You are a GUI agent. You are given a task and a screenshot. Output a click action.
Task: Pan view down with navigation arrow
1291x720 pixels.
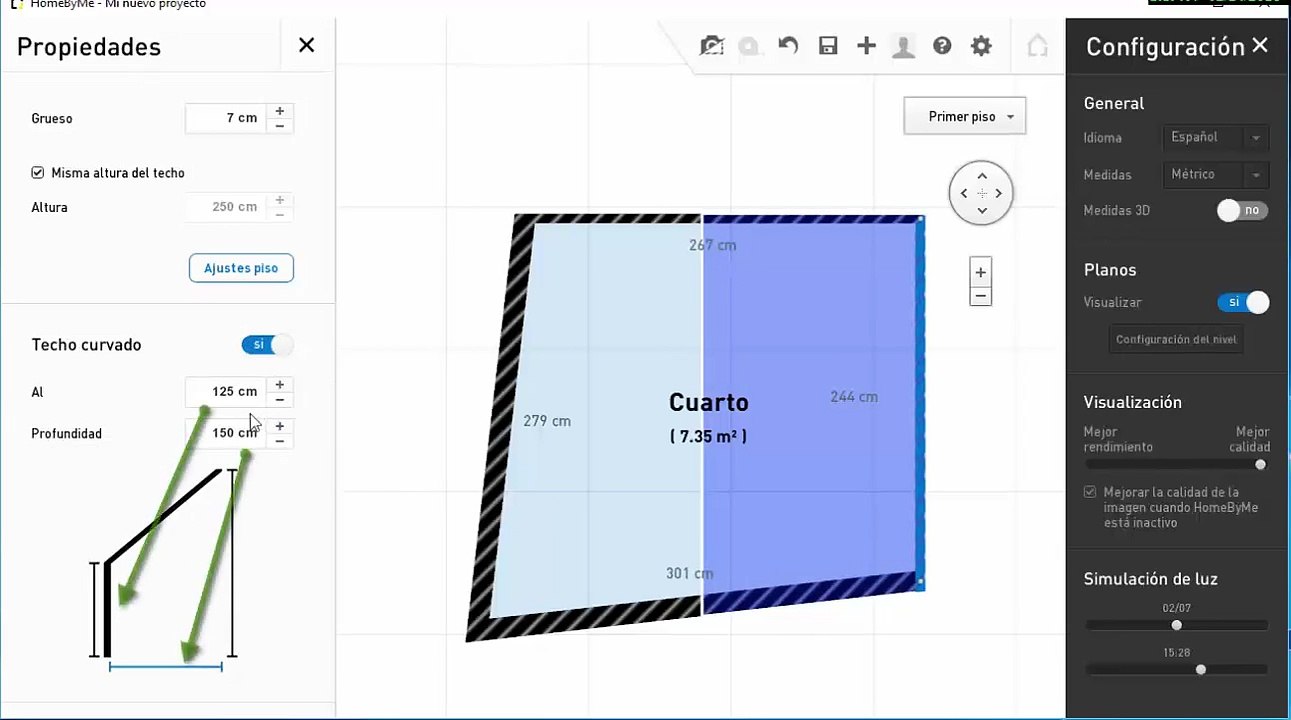tap(982, 211)
